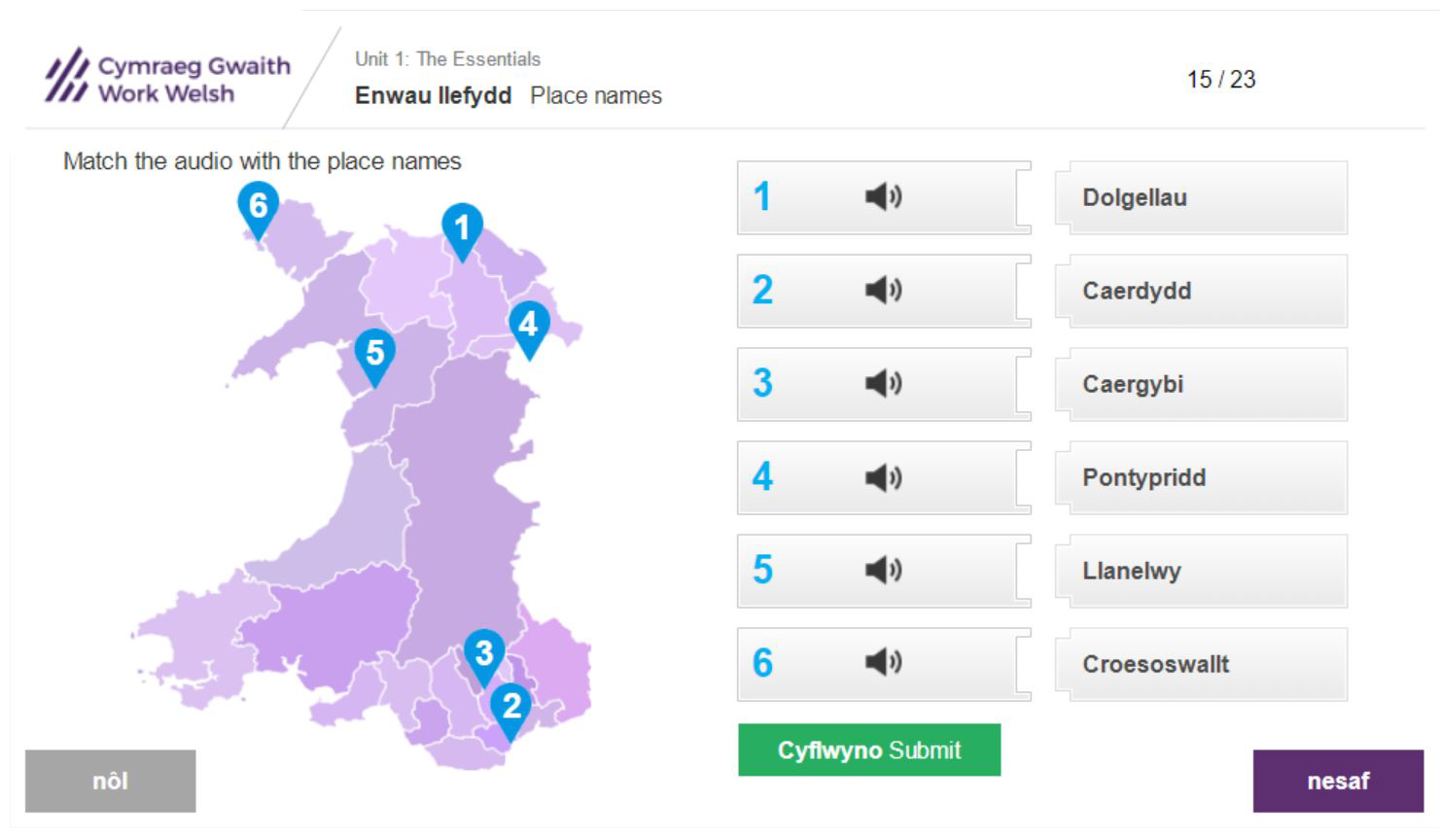Pick the Caerdydd answer tile
The image size is (1440, 835).
[x=1207, y=291]
